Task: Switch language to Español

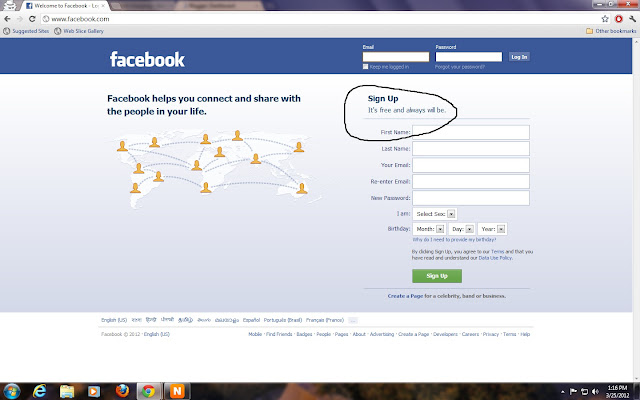Action: pyautogui.click(x=251, y=320)
